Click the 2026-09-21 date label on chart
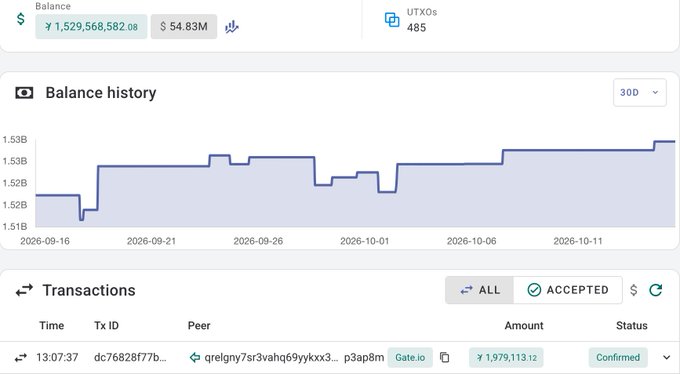 tap(151, 241)
